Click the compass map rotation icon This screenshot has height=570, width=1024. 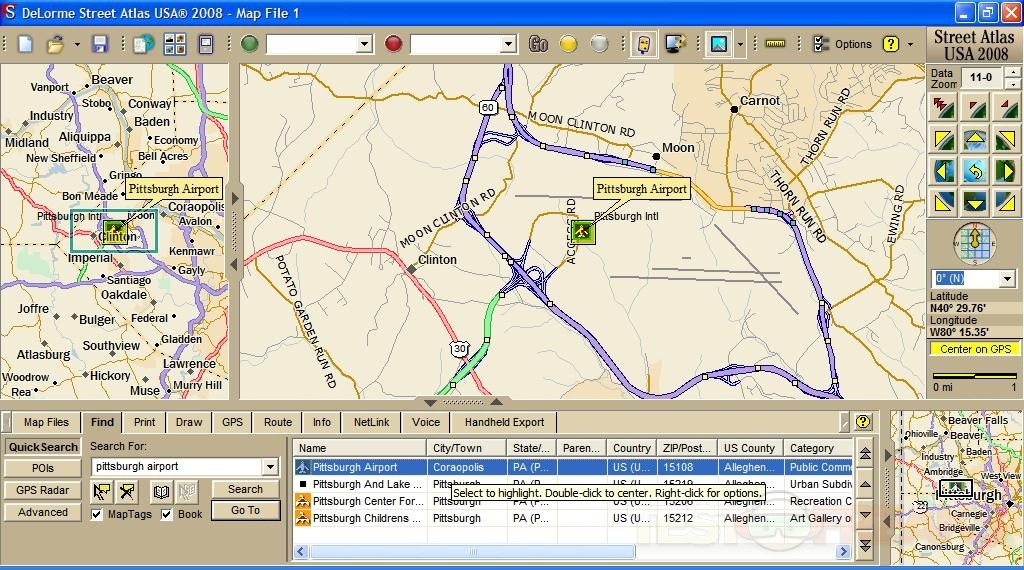975,242
